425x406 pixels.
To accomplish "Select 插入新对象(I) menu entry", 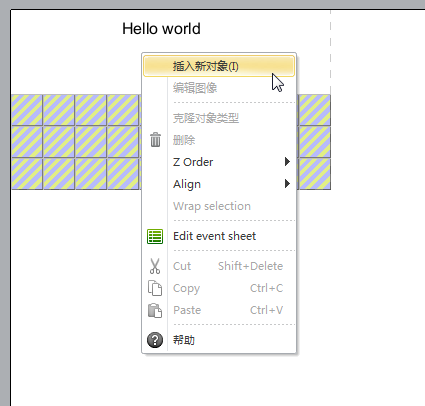I will tap(219, 66).
